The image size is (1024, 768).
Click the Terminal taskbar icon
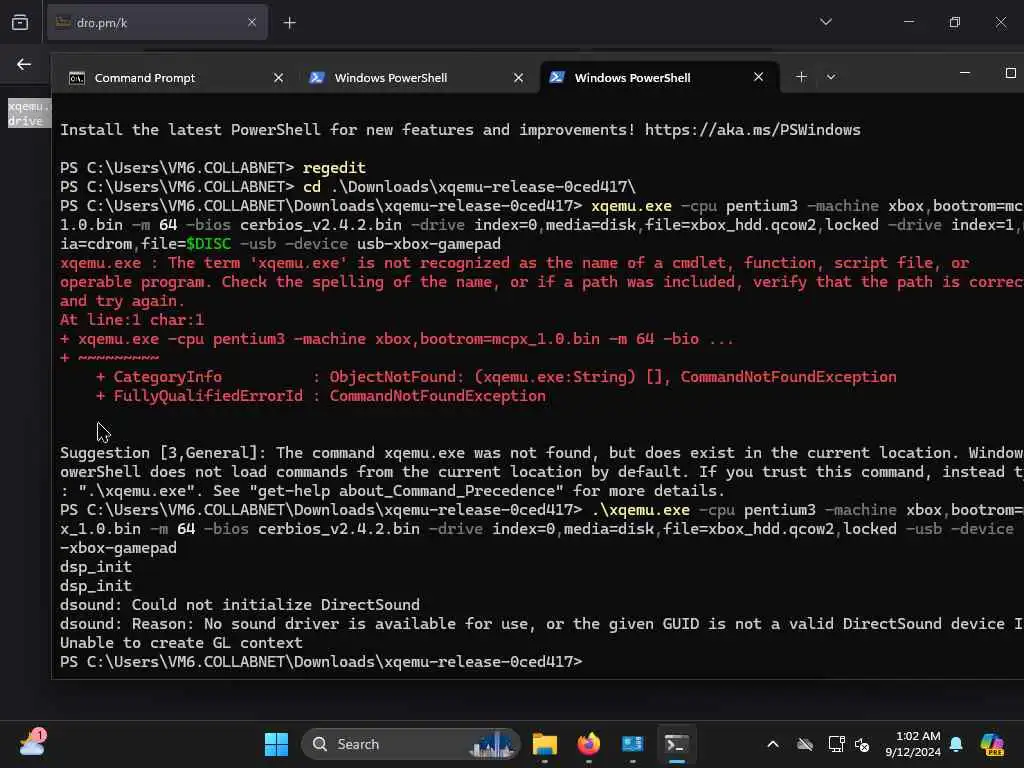coord(677,744)
